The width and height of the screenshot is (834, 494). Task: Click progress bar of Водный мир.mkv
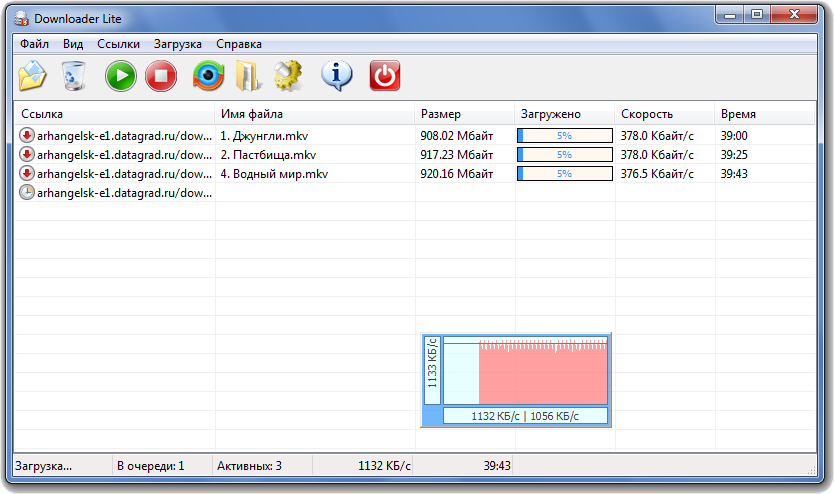565,174
